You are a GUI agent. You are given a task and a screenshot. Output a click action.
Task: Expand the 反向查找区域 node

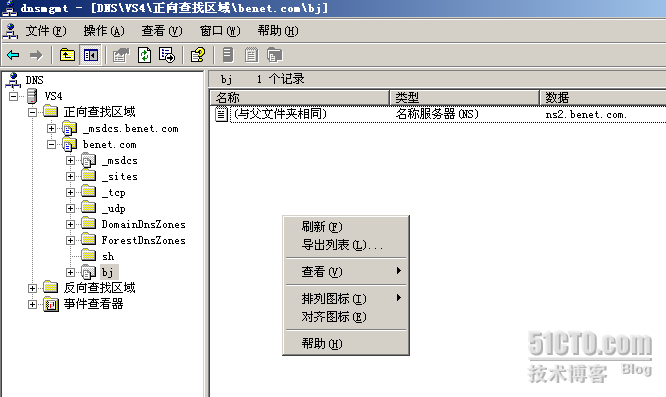[32, 288]
